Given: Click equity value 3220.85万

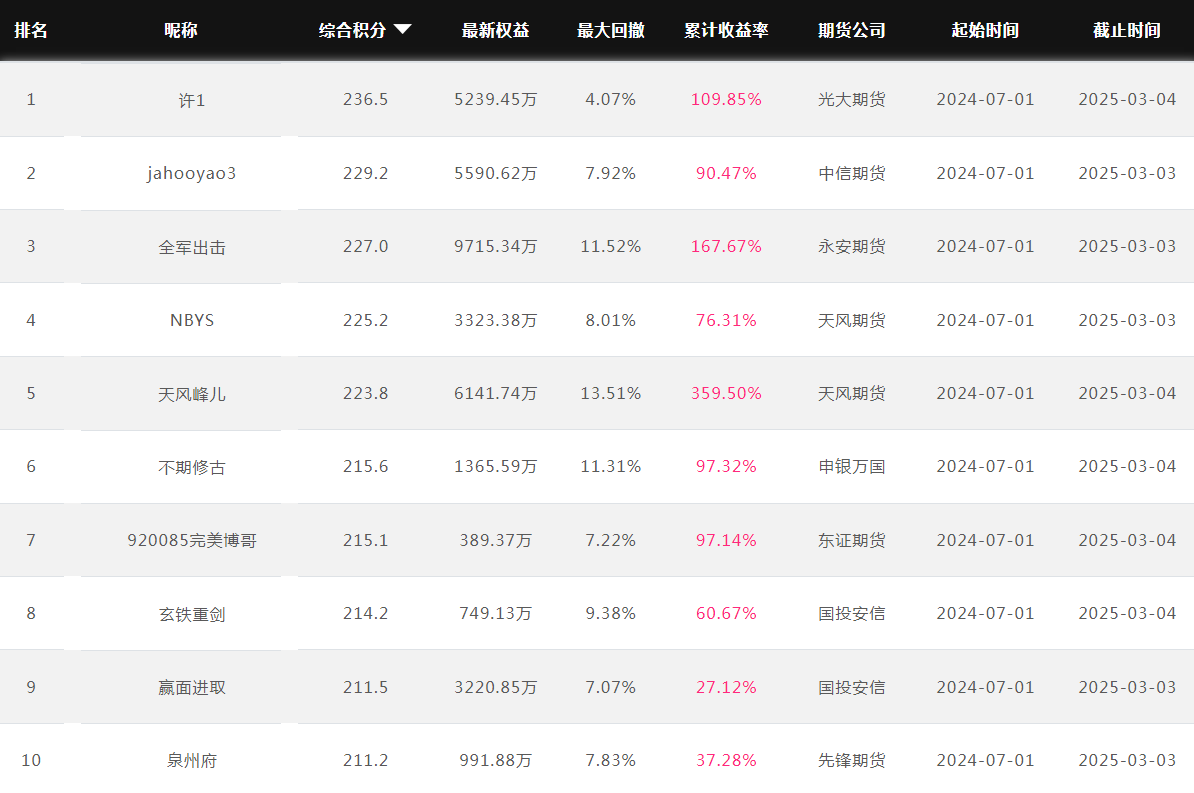Looking at the screenshot, I should 496,687.
